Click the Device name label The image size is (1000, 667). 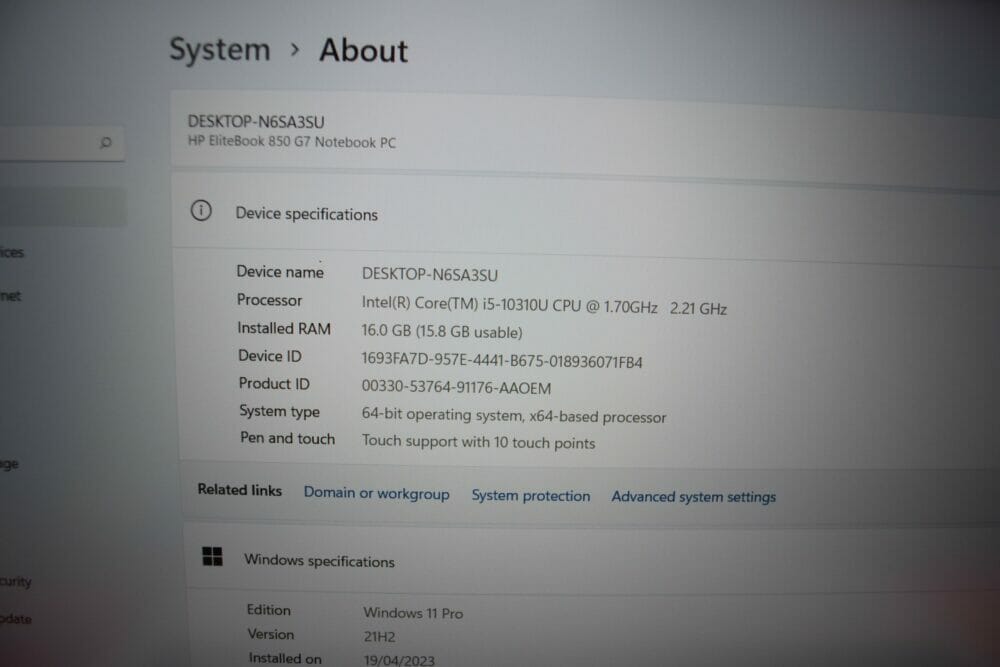point(280,272)
